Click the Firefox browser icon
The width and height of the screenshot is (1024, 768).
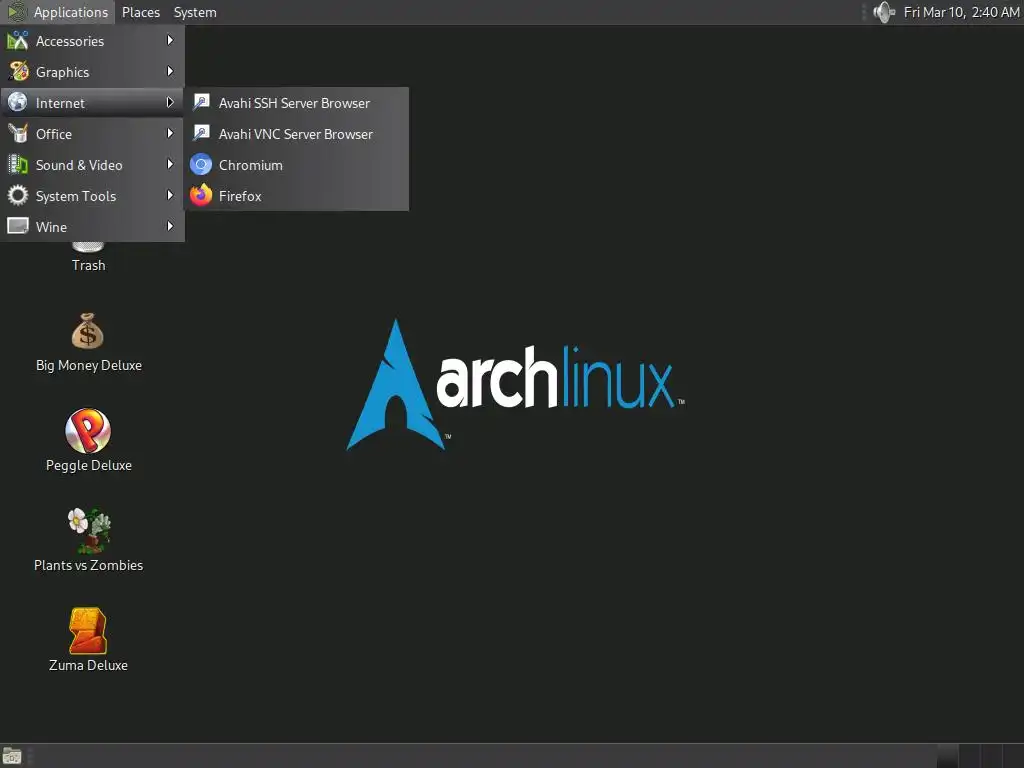tap(201, 195)
